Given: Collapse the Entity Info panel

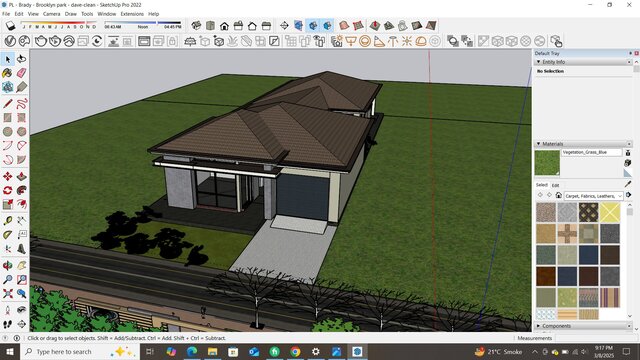Looking at the screenshot, I should pos(538,62).
